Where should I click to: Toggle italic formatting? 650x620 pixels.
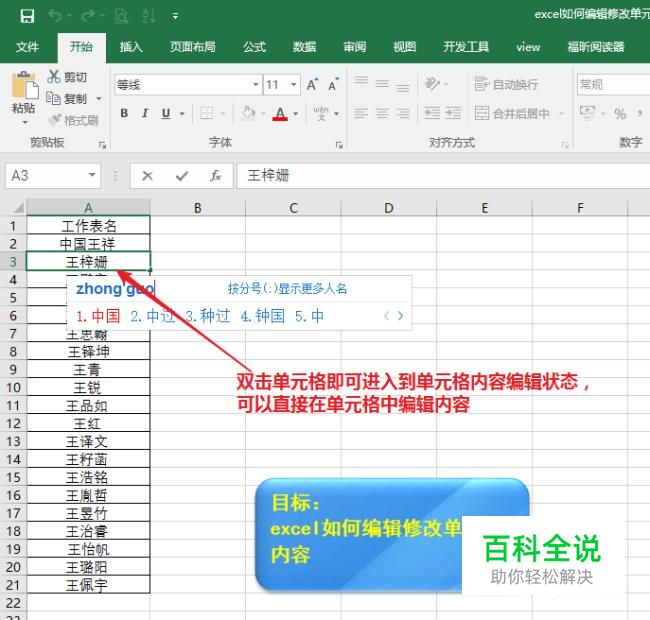145,113
